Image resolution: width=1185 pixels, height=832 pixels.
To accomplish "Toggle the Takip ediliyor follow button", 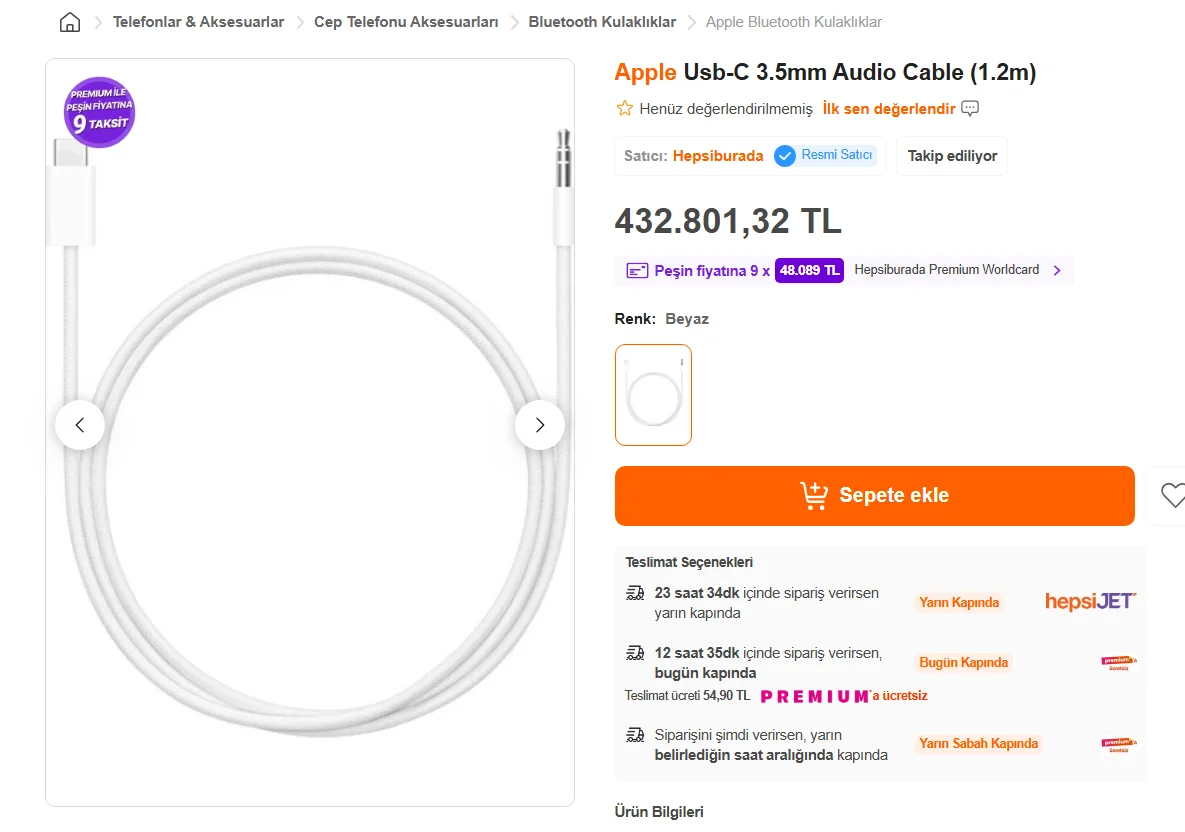I will (x=952, y=156).
